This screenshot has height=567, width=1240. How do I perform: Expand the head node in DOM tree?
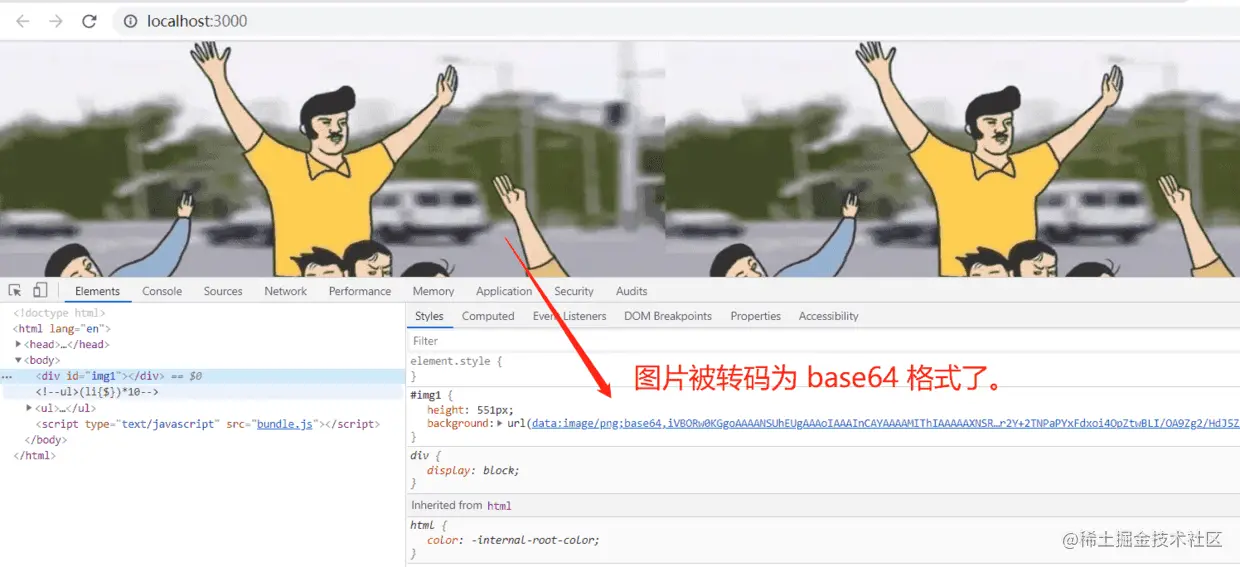(x=19, y=344)
